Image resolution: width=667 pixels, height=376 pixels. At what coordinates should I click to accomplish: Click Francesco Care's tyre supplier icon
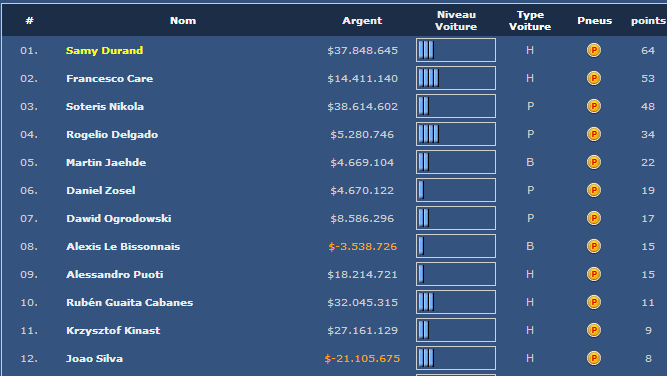594,78
